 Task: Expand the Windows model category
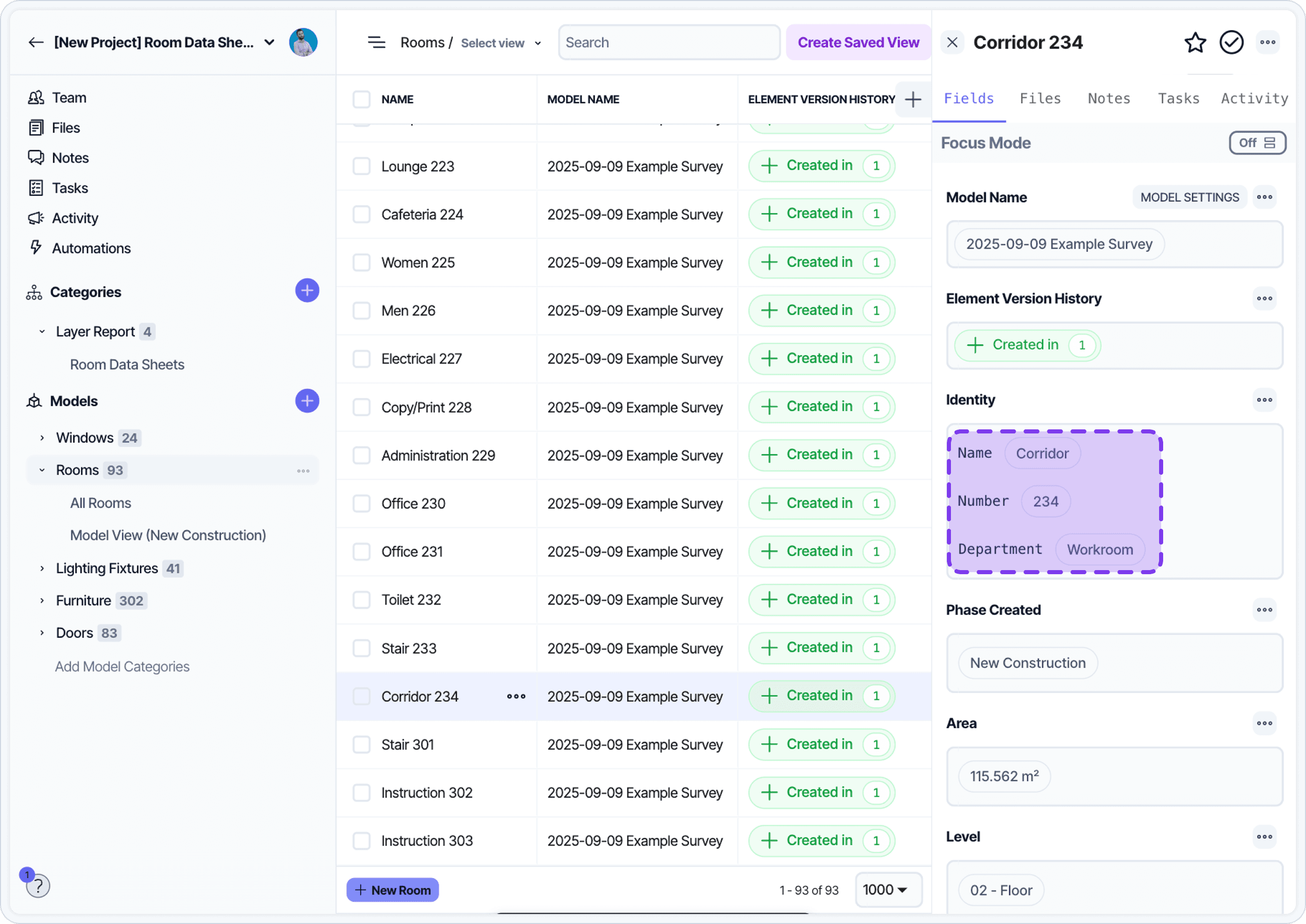(x=42, y=438)
